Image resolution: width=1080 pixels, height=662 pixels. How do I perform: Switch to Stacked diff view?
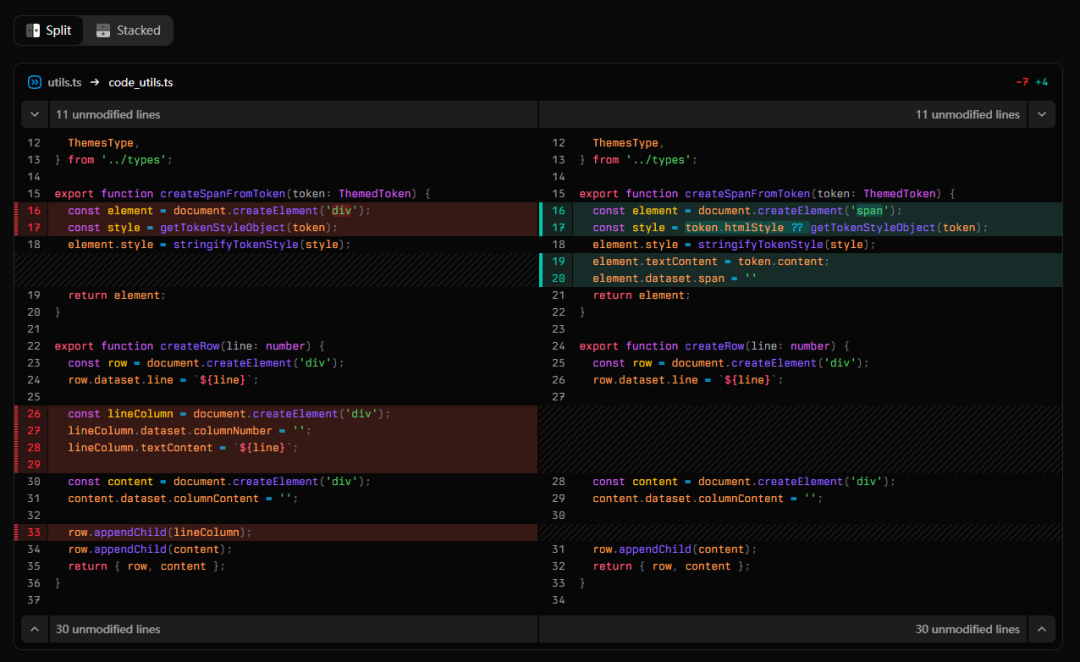[x=128, y=30]
